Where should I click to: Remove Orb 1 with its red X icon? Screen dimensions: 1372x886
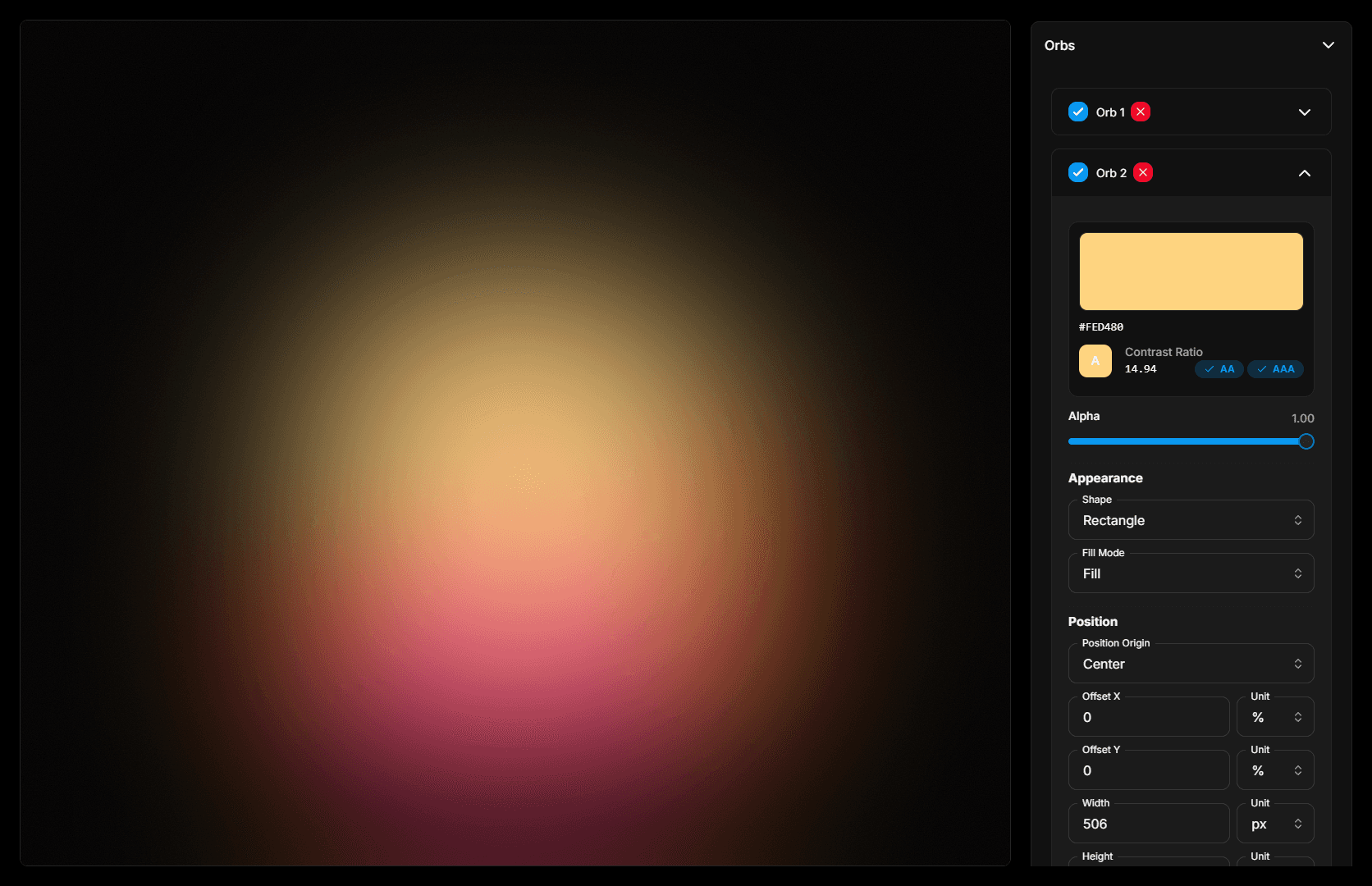point(1141,112)
